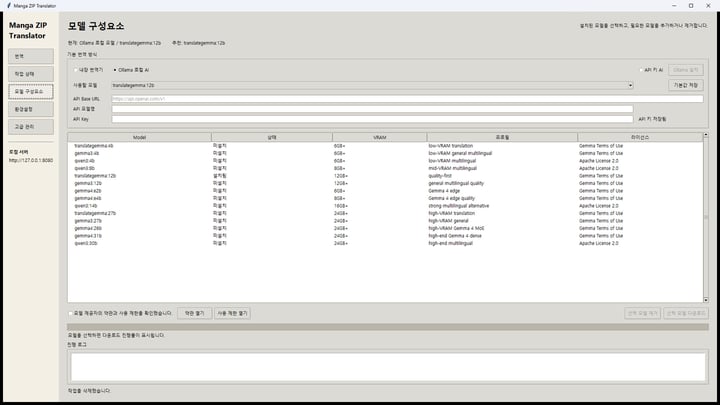
Task: Select the gemma4:e2b model row
Action: click(385, 191)
